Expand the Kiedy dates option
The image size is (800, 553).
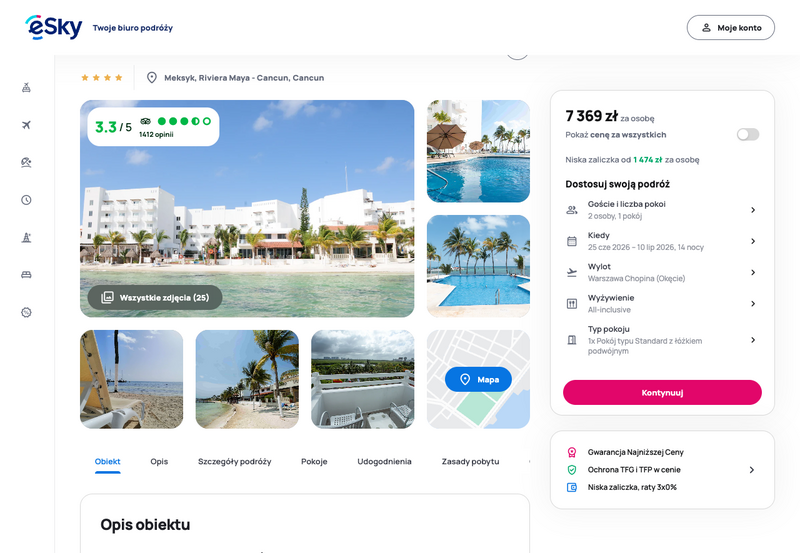pos(662,241)
